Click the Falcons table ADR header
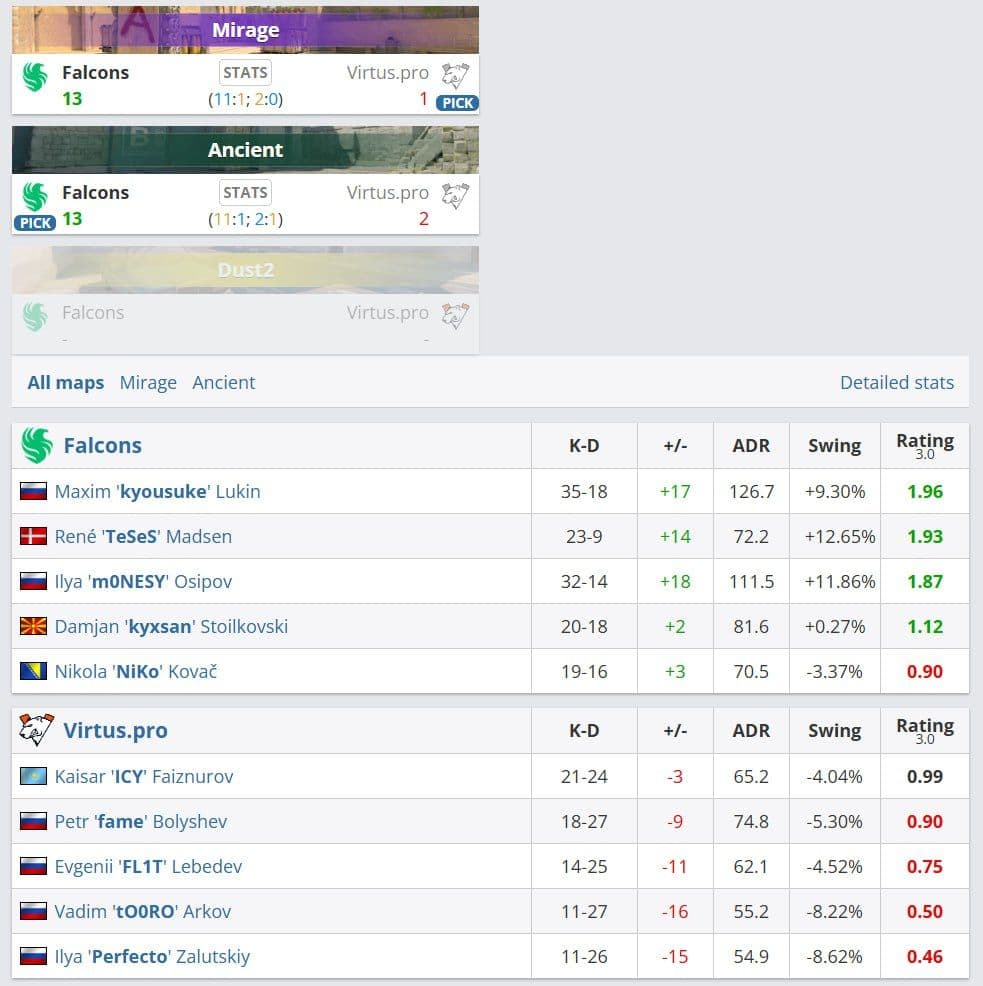 click(751, 445)
